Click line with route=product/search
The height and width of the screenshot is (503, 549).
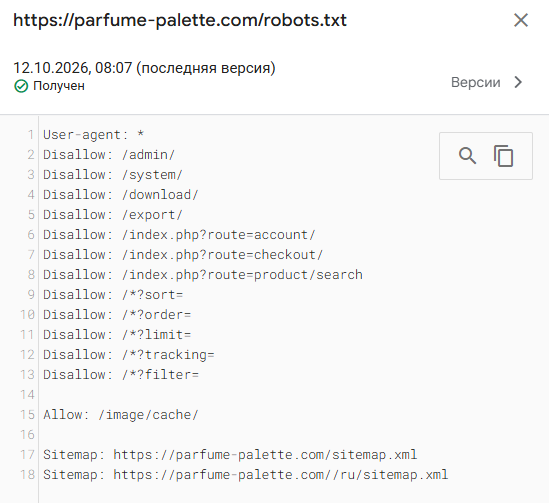(x=203, y=275)
